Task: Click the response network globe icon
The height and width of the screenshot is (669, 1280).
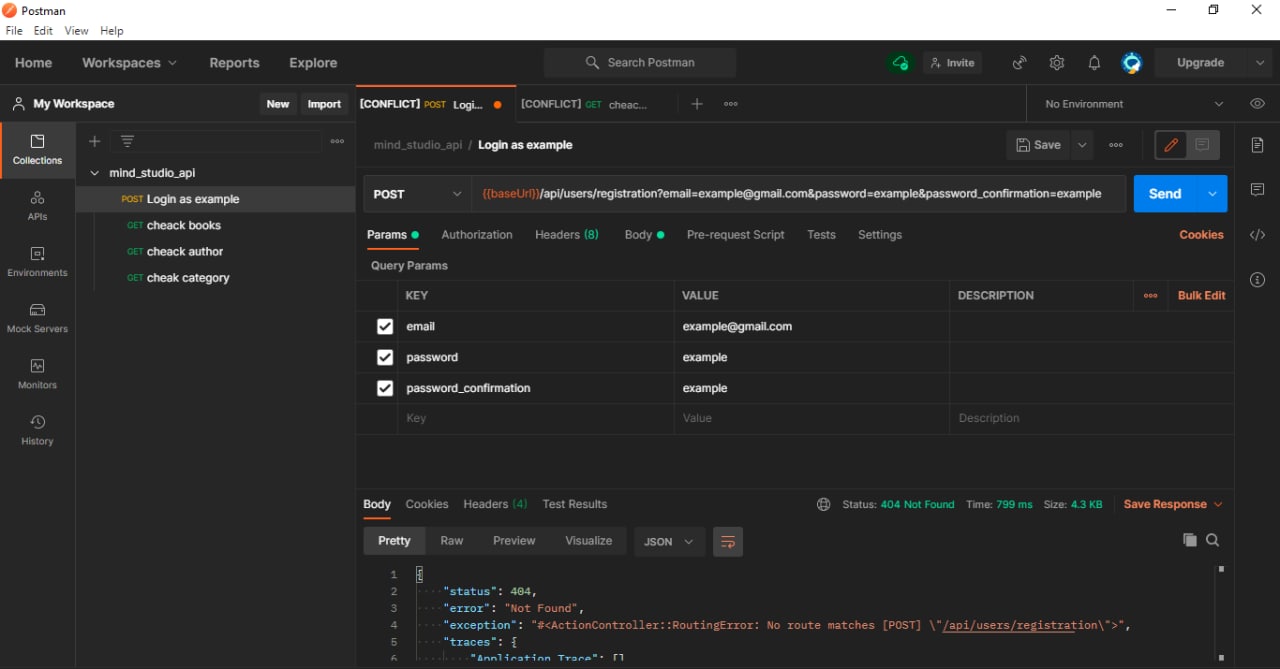Action: [824, 505]
